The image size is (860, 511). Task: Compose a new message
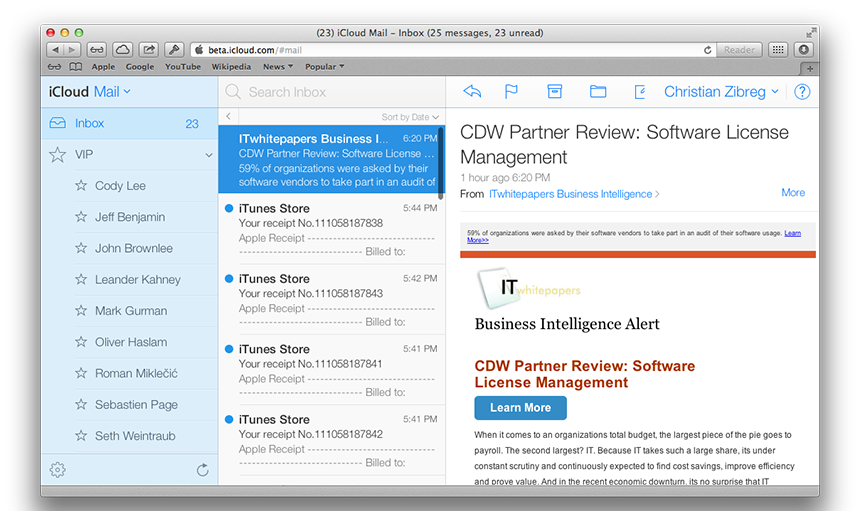(x=640, y=92)
